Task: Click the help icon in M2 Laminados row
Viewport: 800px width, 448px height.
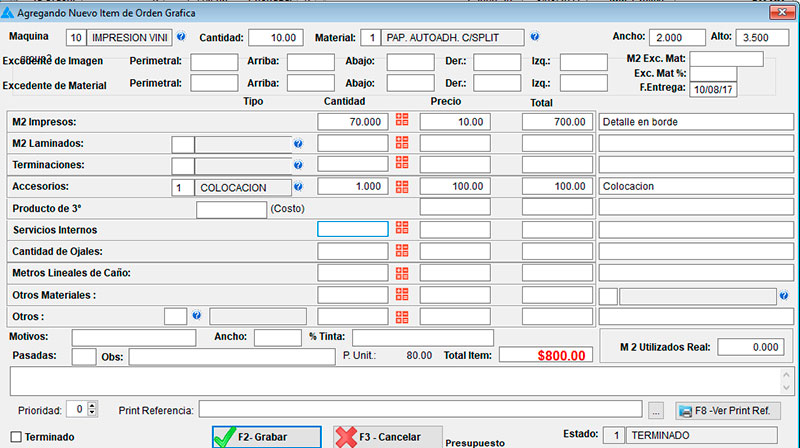Action: pos(298,144)
